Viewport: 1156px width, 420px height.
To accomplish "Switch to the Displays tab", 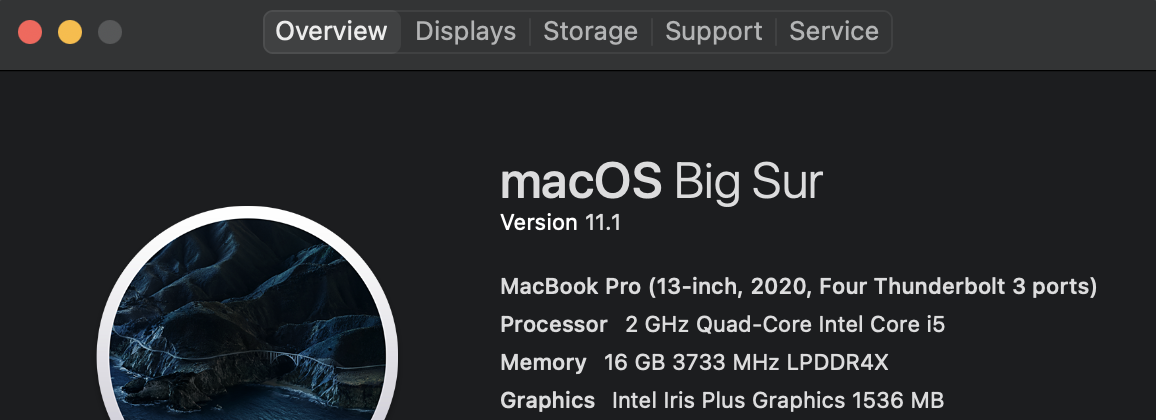I will [x=465, y=32].
